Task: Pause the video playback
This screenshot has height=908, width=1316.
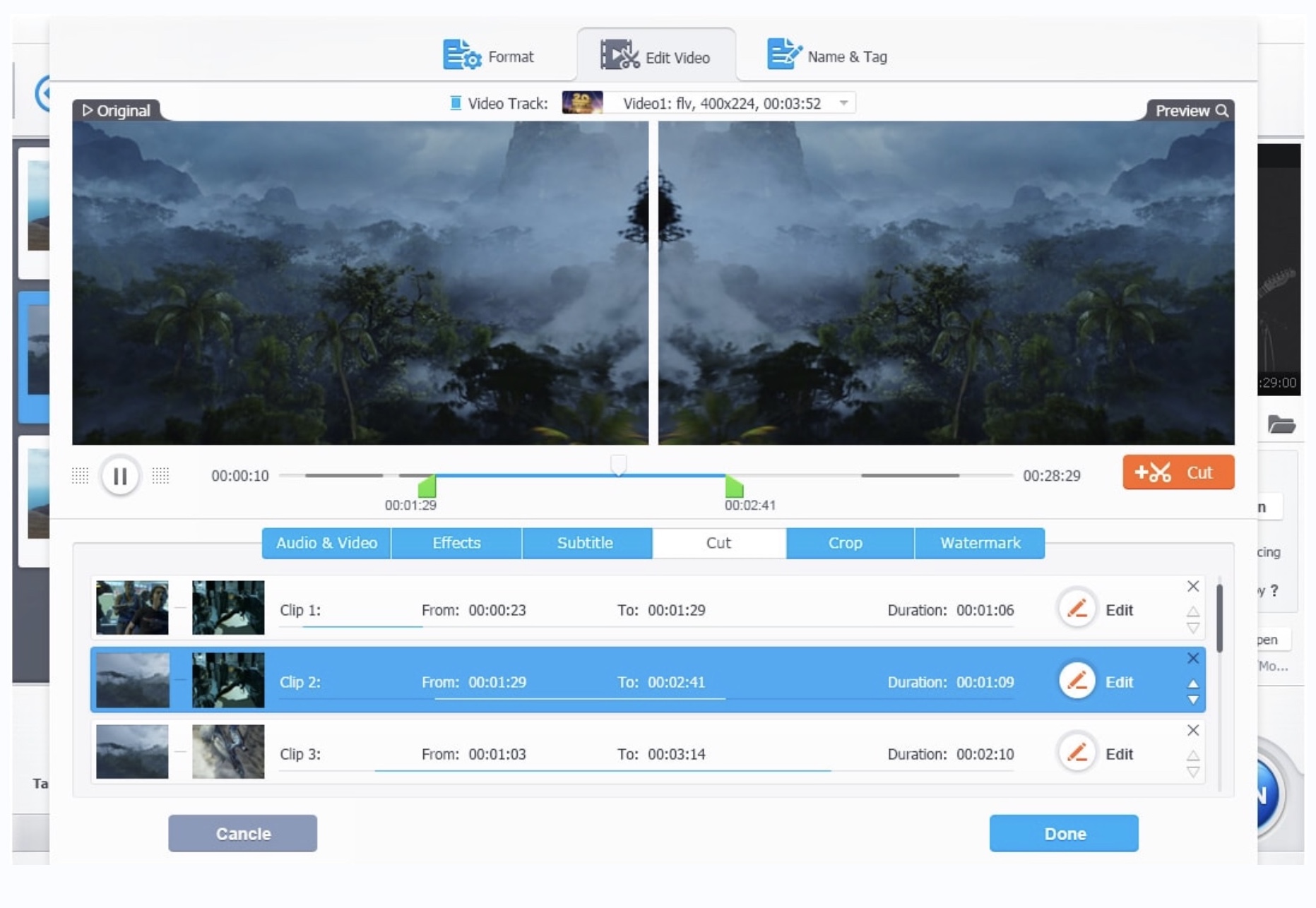Action: [x=120, y=476]
